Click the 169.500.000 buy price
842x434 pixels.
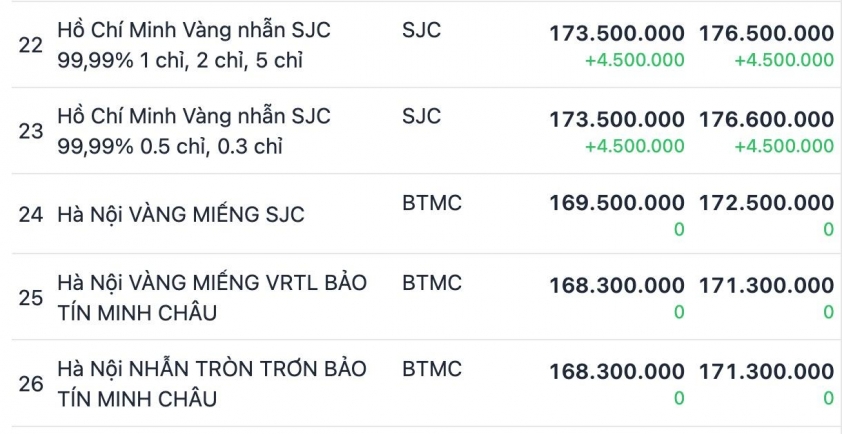coord(617,203)
